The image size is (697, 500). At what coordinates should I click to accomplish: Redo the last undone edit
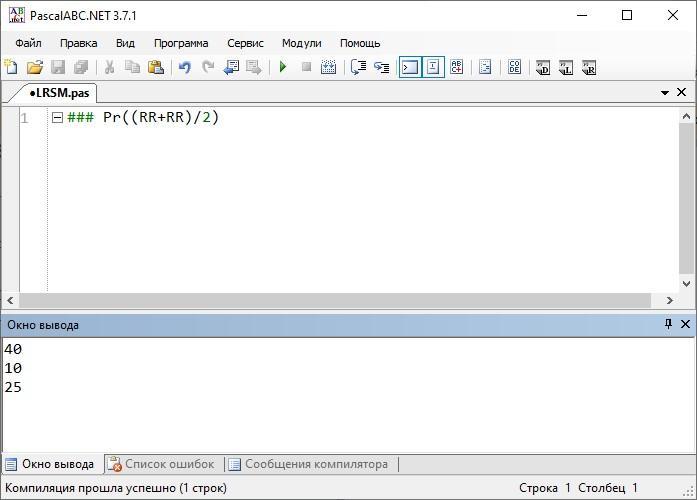(x=208, y=67)
